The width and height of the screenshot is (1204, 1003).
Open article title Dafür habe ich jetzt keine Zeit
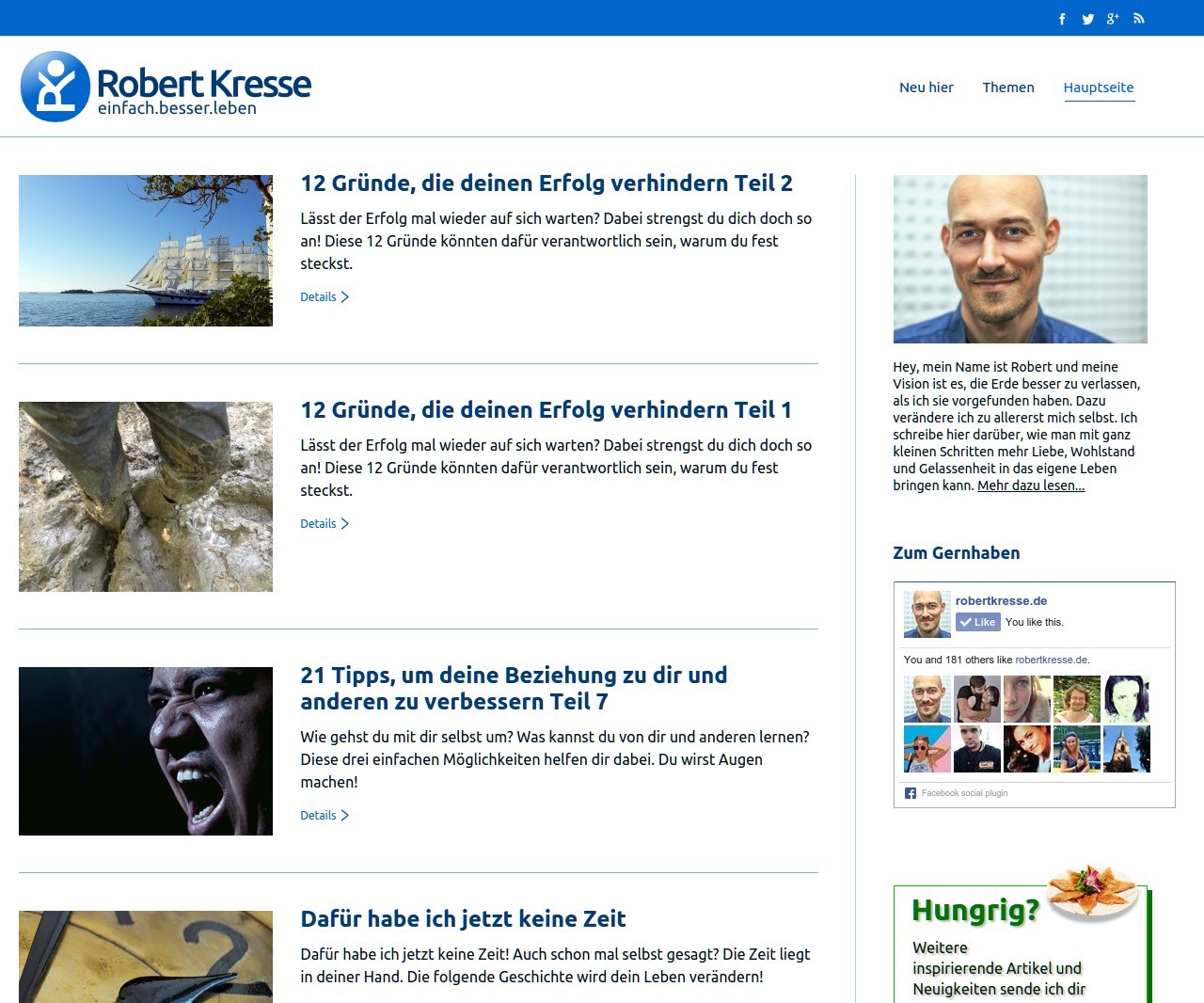pyautogui.click(x=463, y=919)
